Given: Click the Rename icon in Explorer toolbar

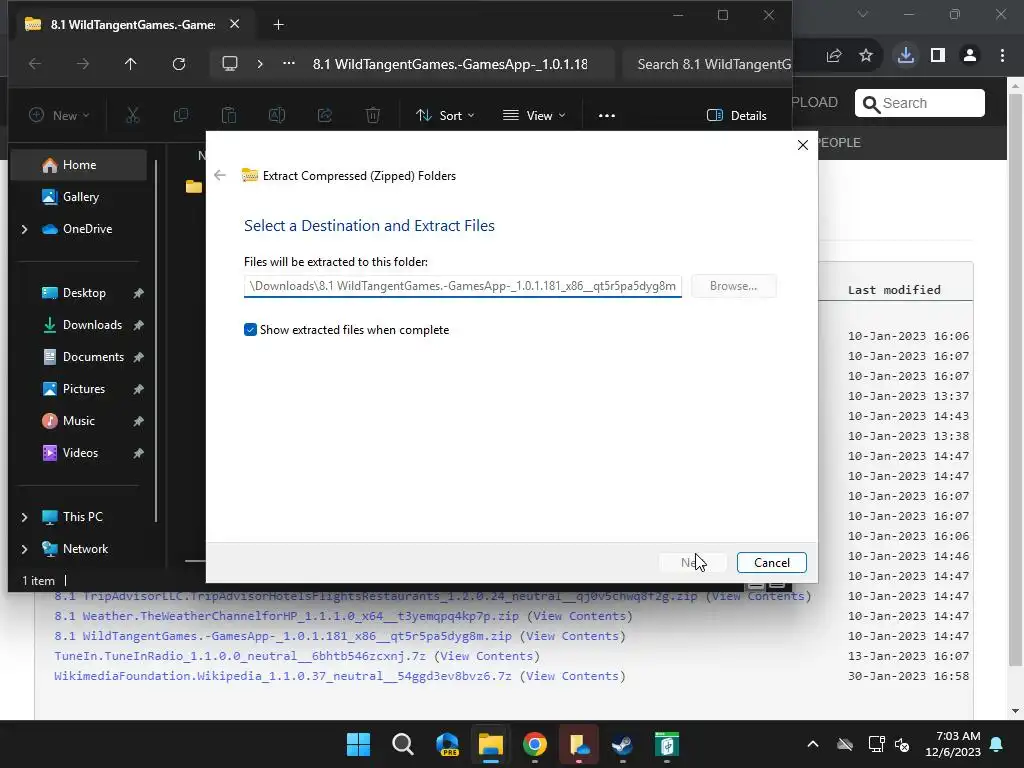Looking at the screenshot, I should coord(277,116).
